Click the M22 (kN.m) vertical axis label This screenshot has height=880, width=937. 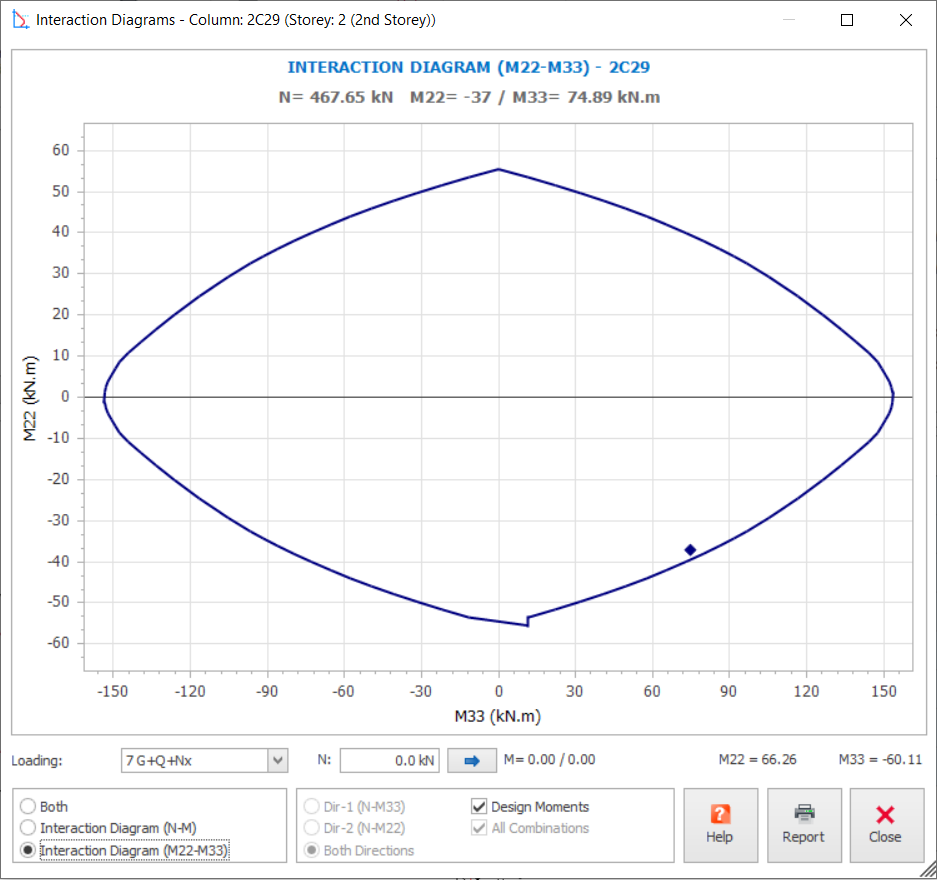coord(31,397)
